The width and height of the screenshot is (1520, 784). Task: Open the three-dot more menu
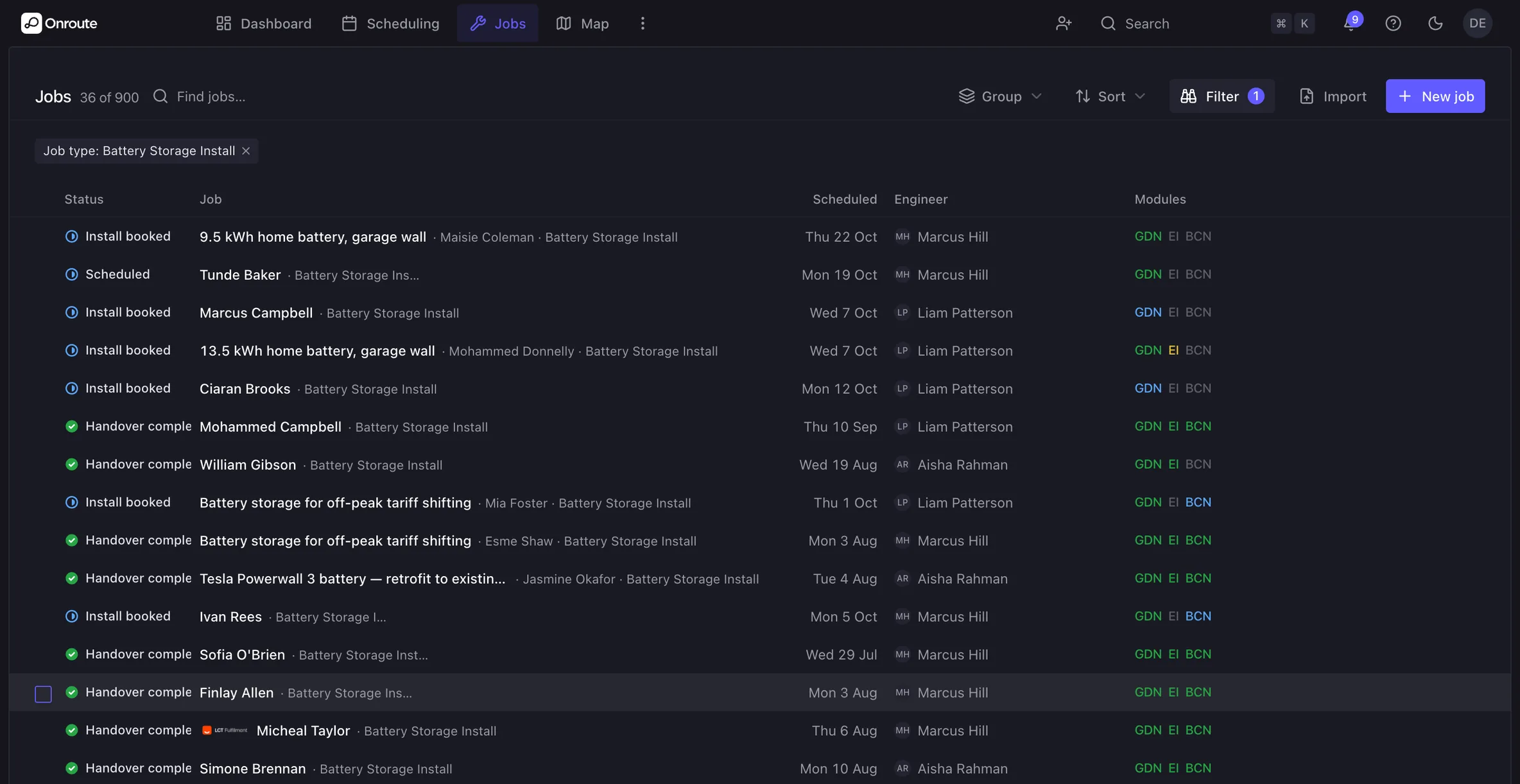(x=643, y=24)
